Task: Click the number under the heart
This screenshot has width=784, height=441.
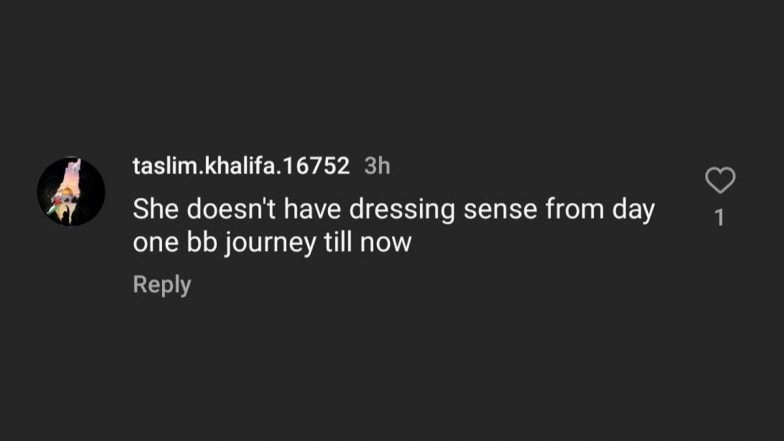Action: tap(720, 217)
